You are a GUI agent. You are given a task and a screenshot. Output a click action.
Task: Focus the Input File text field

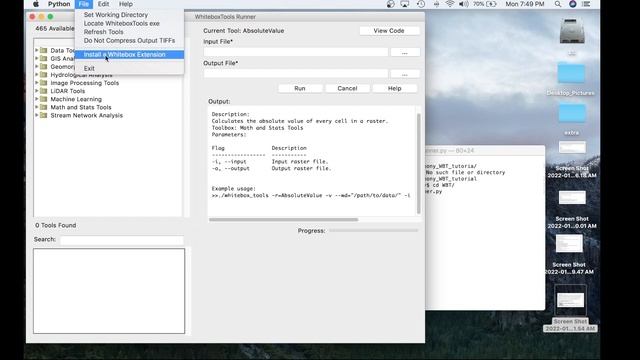point(296,52)
